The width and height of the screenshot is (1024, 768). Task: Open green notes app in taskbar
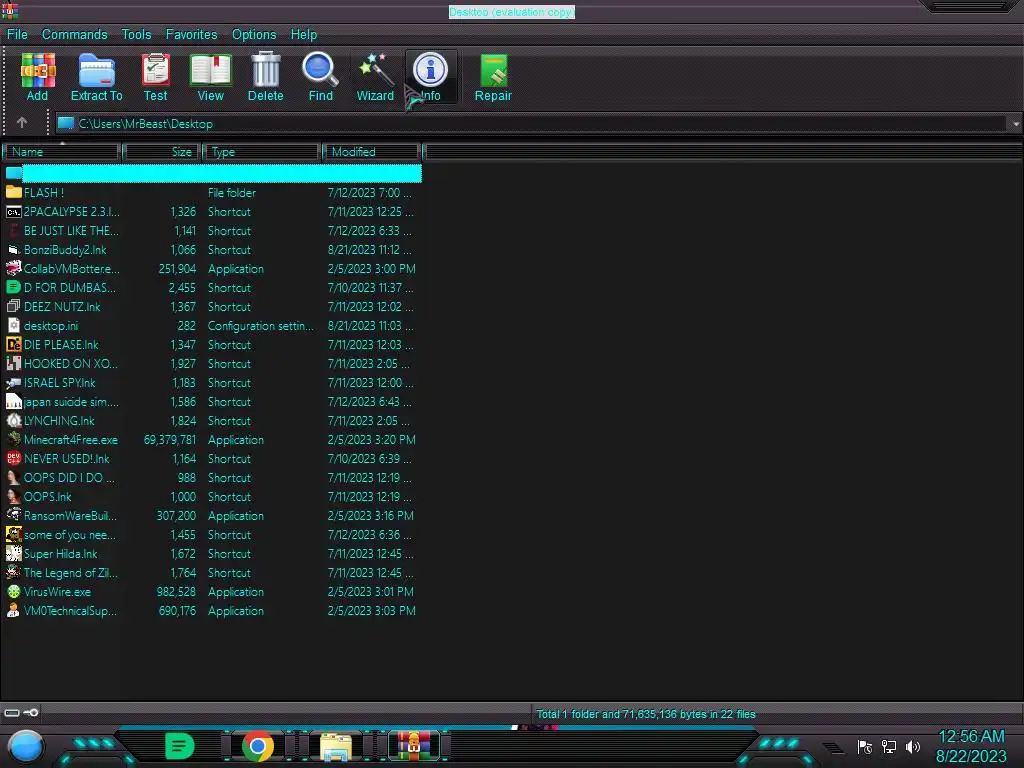tap(179, 746)
